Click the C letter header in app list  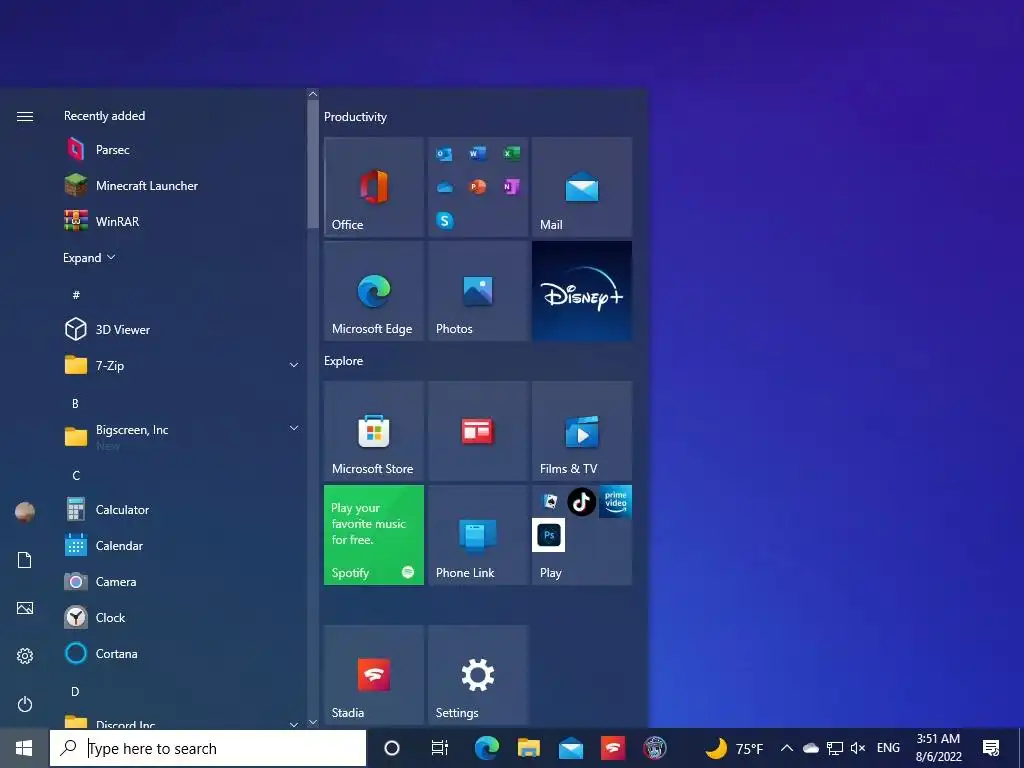click(76, 475)
